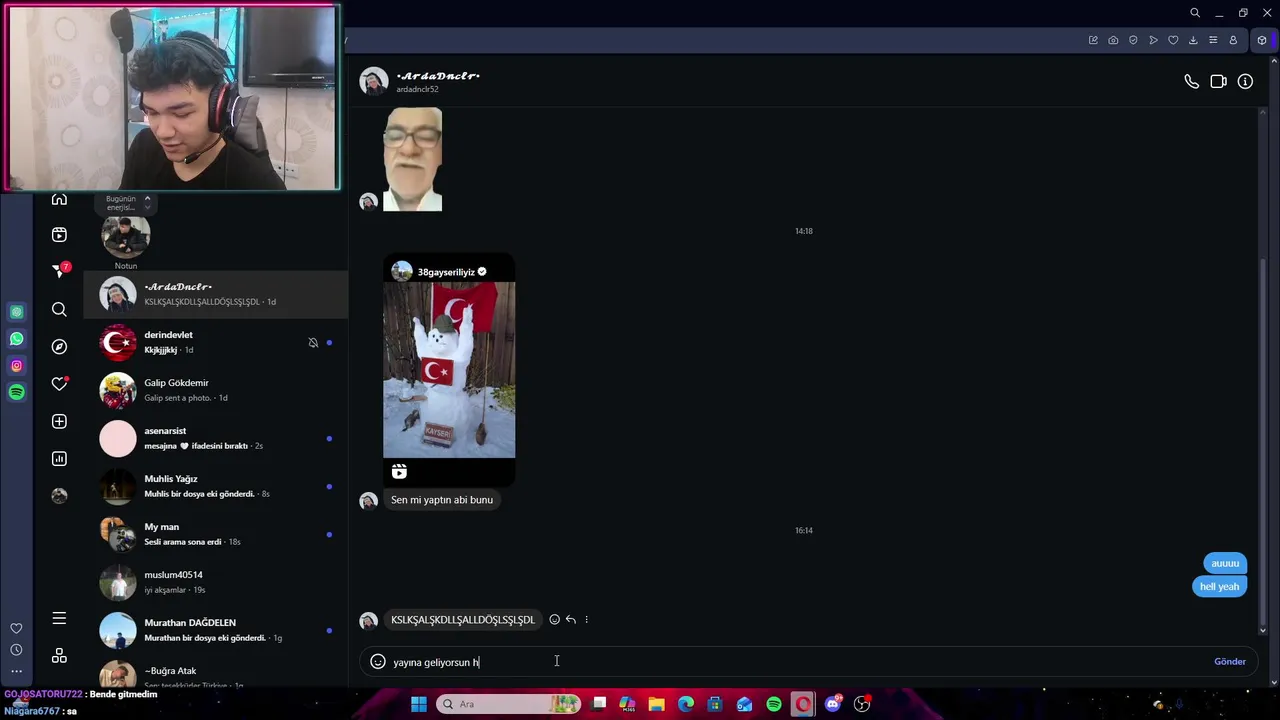Click Opera toolbar send arrow icon

click(1153, 40)
